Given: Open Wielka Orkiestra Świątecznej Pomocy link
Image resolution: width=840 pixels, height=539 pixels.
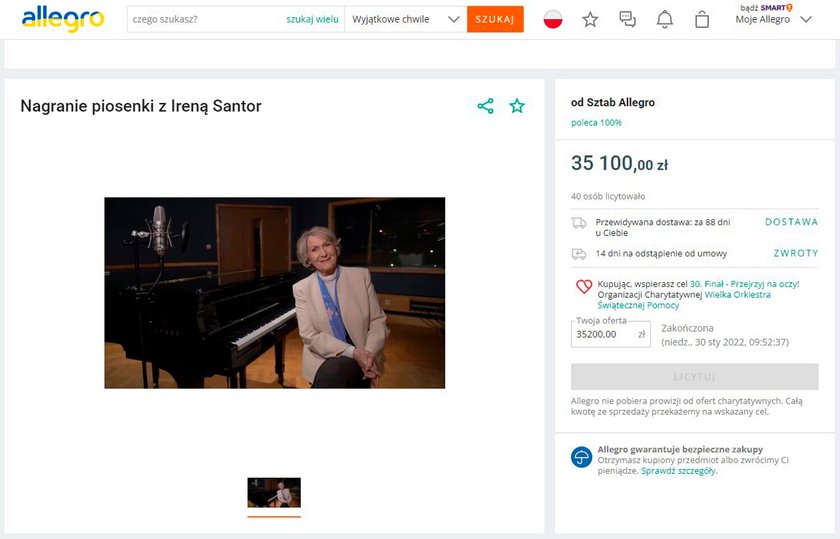Looking at the screenshot, I should 684,300.
